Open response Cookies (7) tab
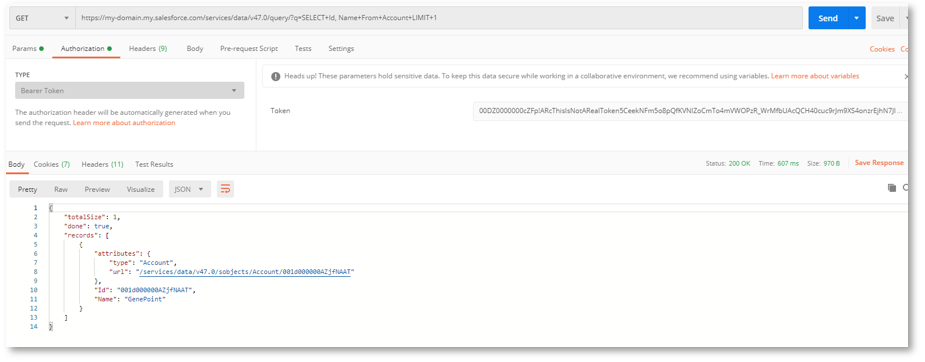Image resolution: width=925 pixels, height=362 pixels. pyautogui.click(x=52, y=164)
